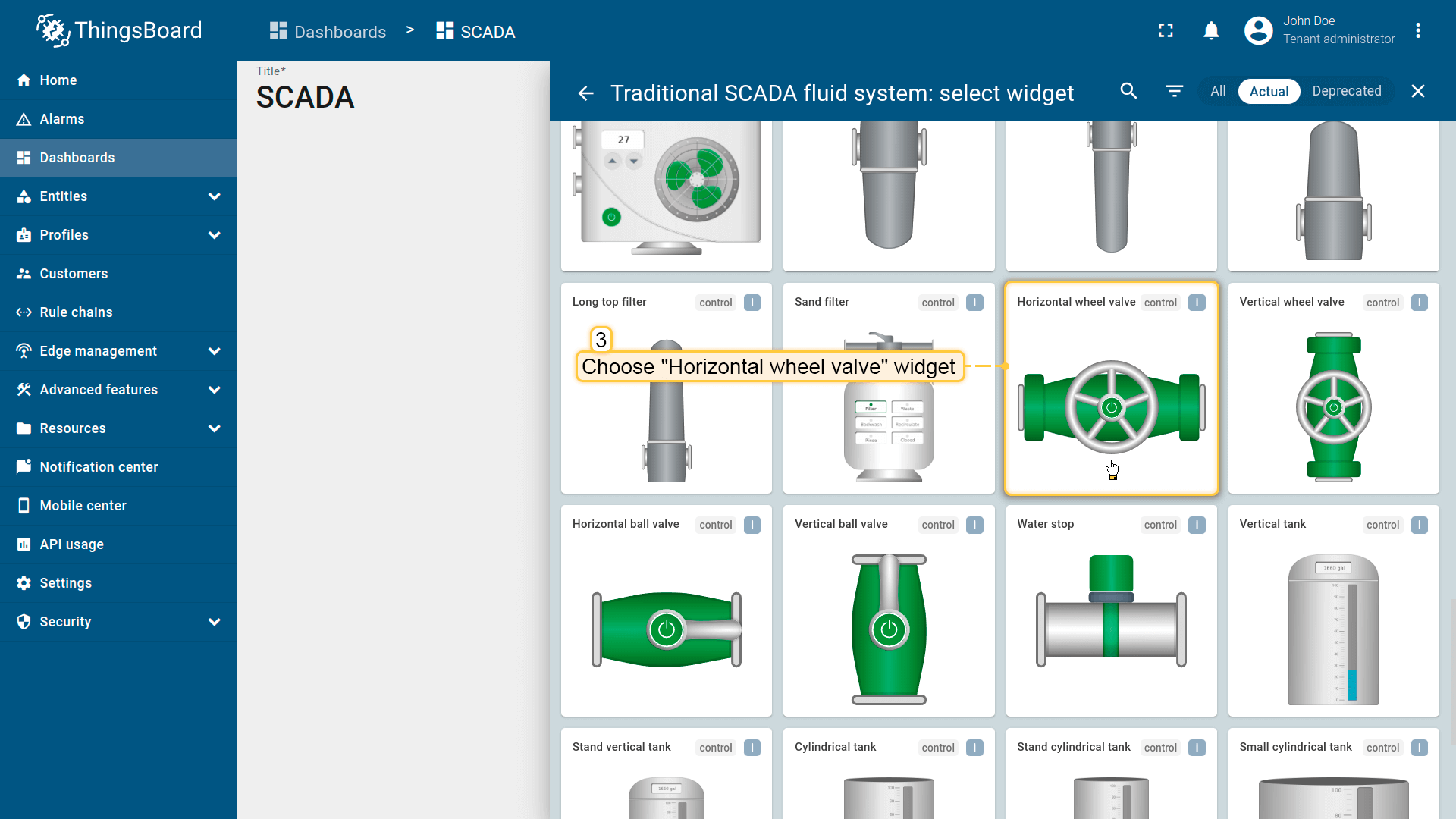Open the filter options icon
The width and height of the screenshot is (1456, 819).
[x=1174, y=91]
